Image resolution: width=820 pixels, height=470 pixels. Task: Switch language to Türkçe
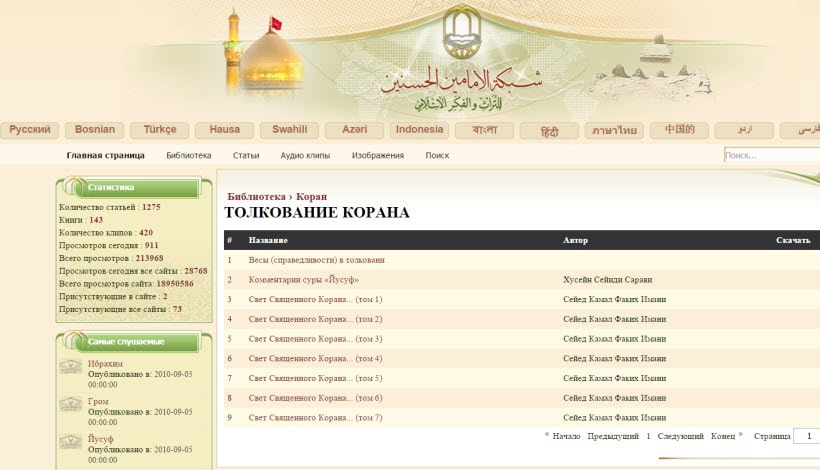pos(160,130)
